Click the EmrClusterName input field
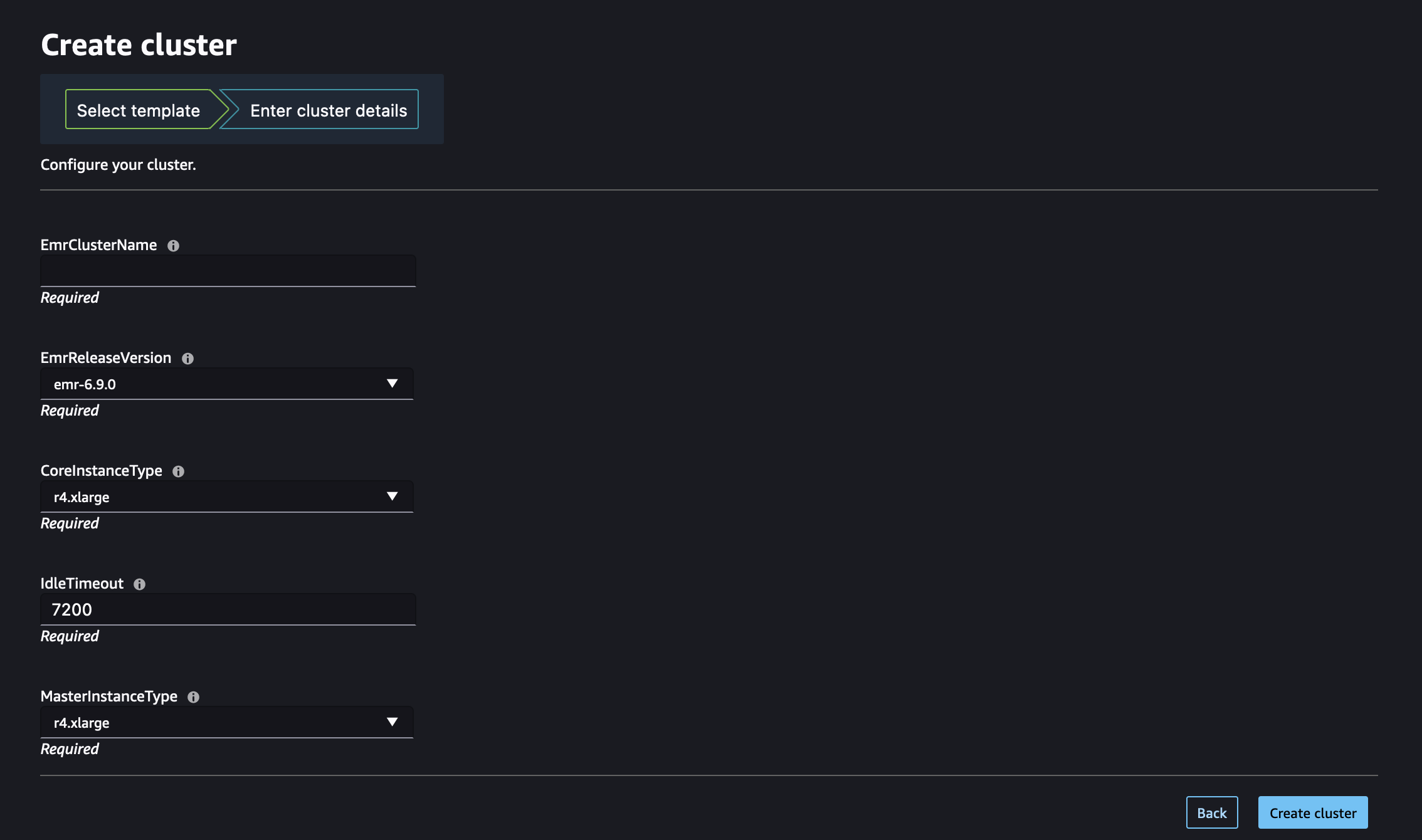 click(227, 270)
